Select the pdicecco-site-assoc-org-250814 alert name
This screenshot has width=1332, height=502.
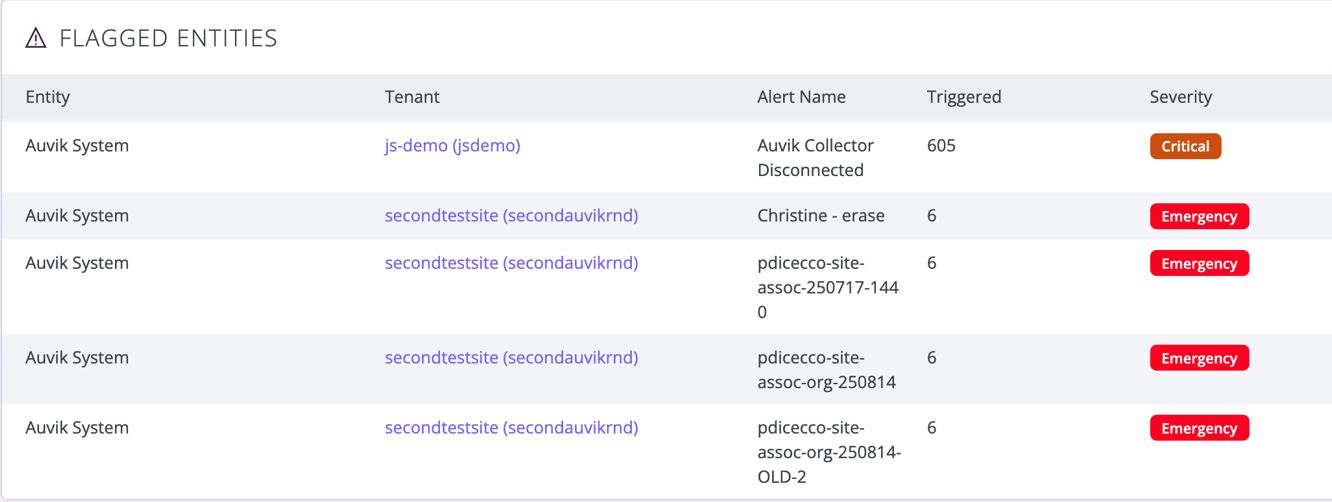tap(826, 370)
